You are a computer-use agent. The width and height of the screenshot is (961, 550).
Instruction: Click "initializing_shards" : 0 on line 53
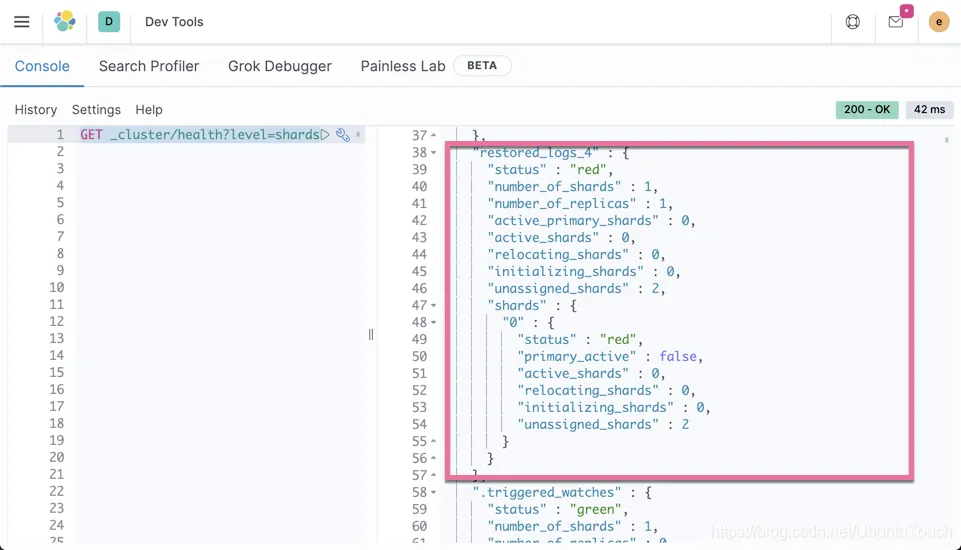click(x=613, y=408)
